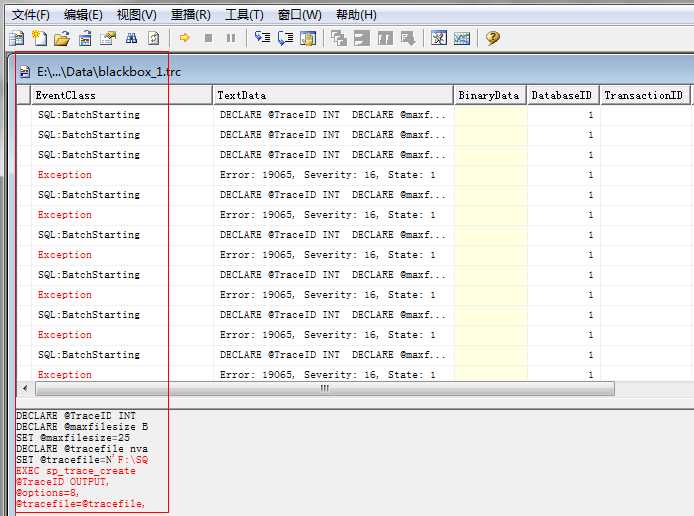
Task: Click the '@options=8,' line
Action: pyautogui.click(x=47, y=493)
